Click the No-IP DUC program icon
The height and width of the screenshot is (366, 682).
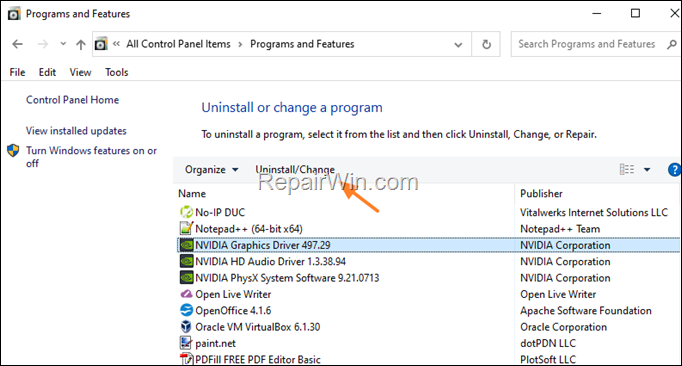point(186,212)
